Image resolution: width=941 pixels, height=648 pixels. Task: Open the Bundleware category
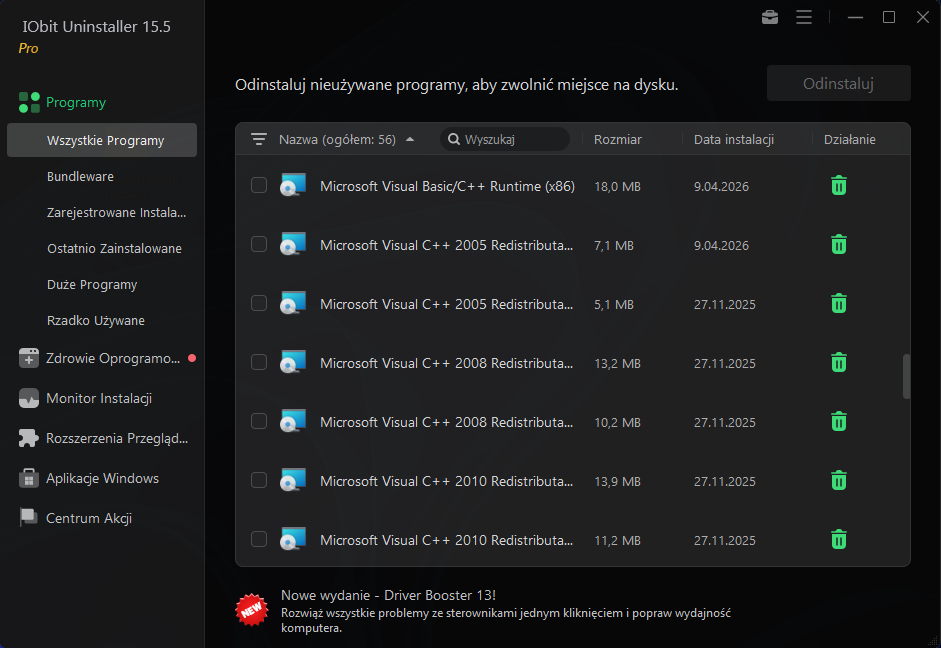pos(80,176)
